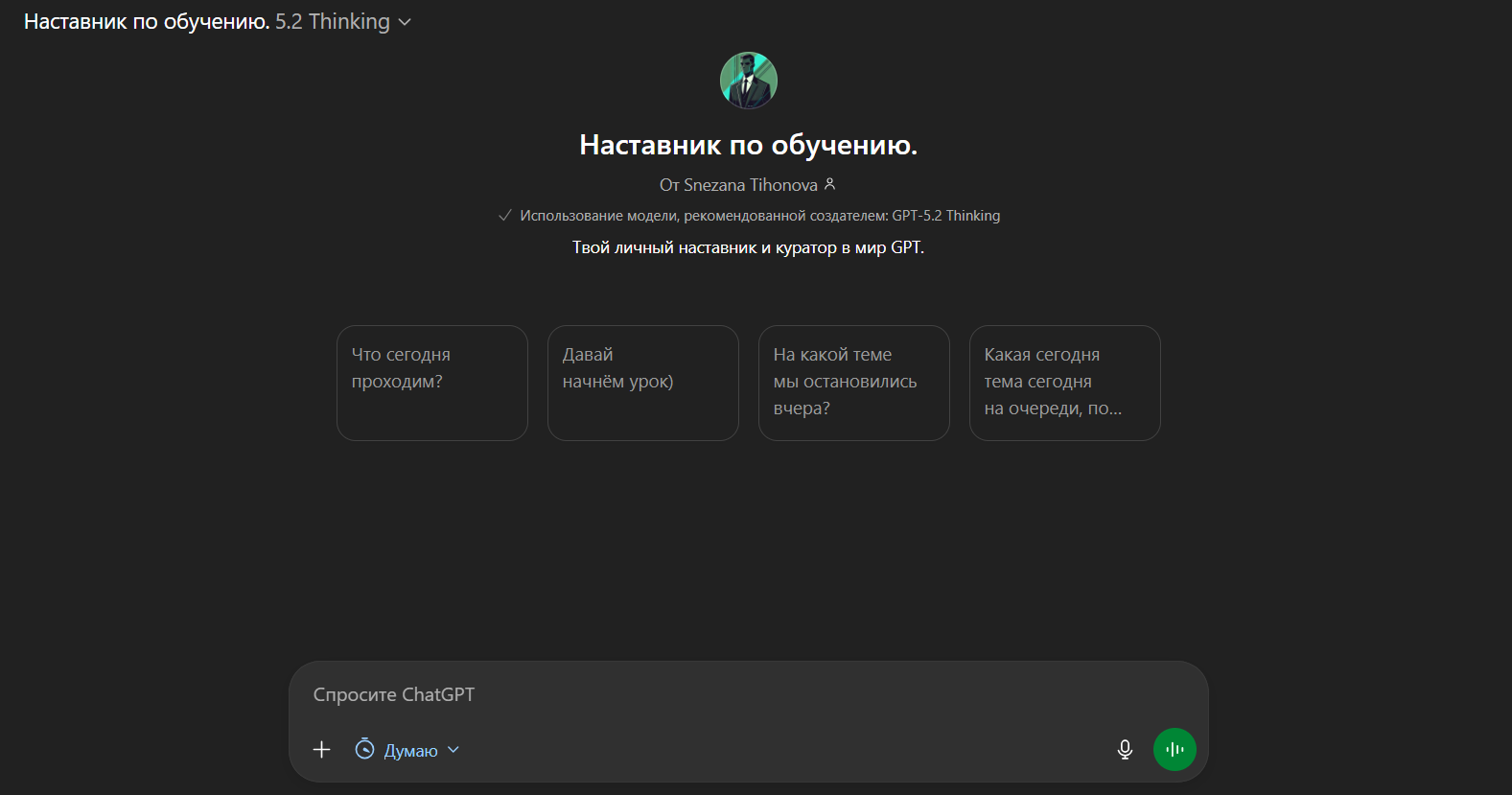Select "Какая сегодня тема сегодня на очереди" card
Image resolution: width=1512 pixels, height=795 pixels.
coord(1065,384)
